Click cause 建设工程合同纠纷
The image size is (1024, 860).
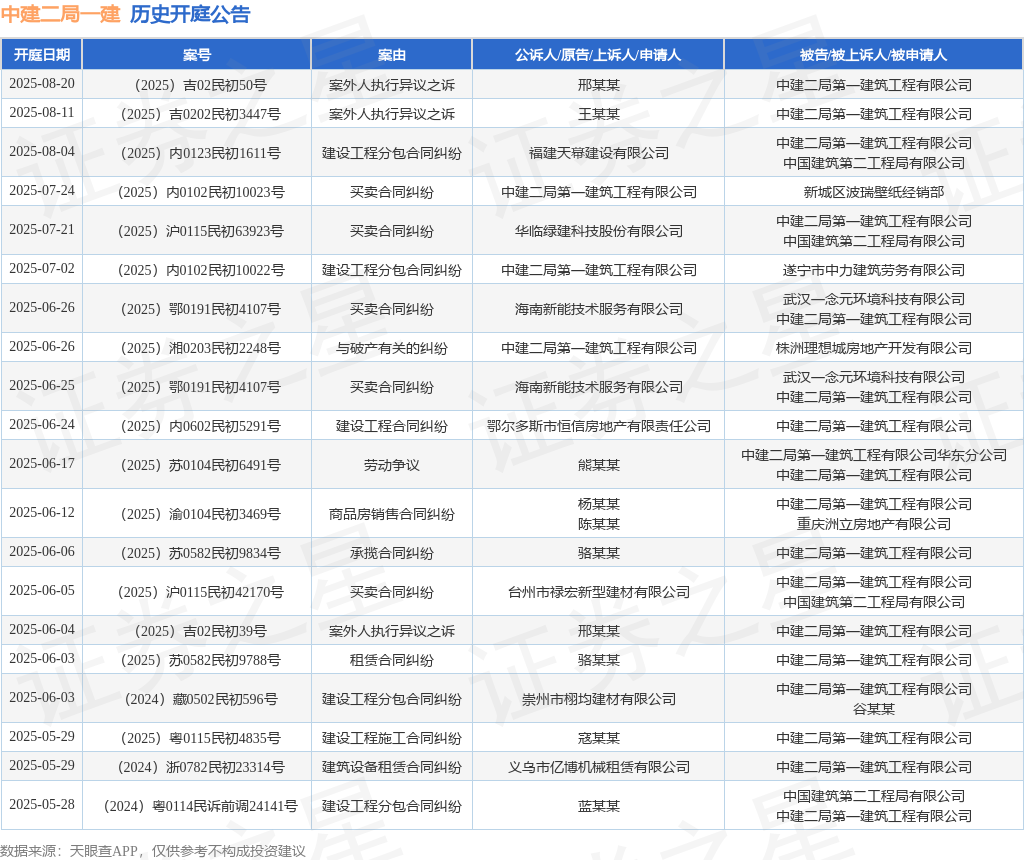pyautogui.click(x=392, y=426)
